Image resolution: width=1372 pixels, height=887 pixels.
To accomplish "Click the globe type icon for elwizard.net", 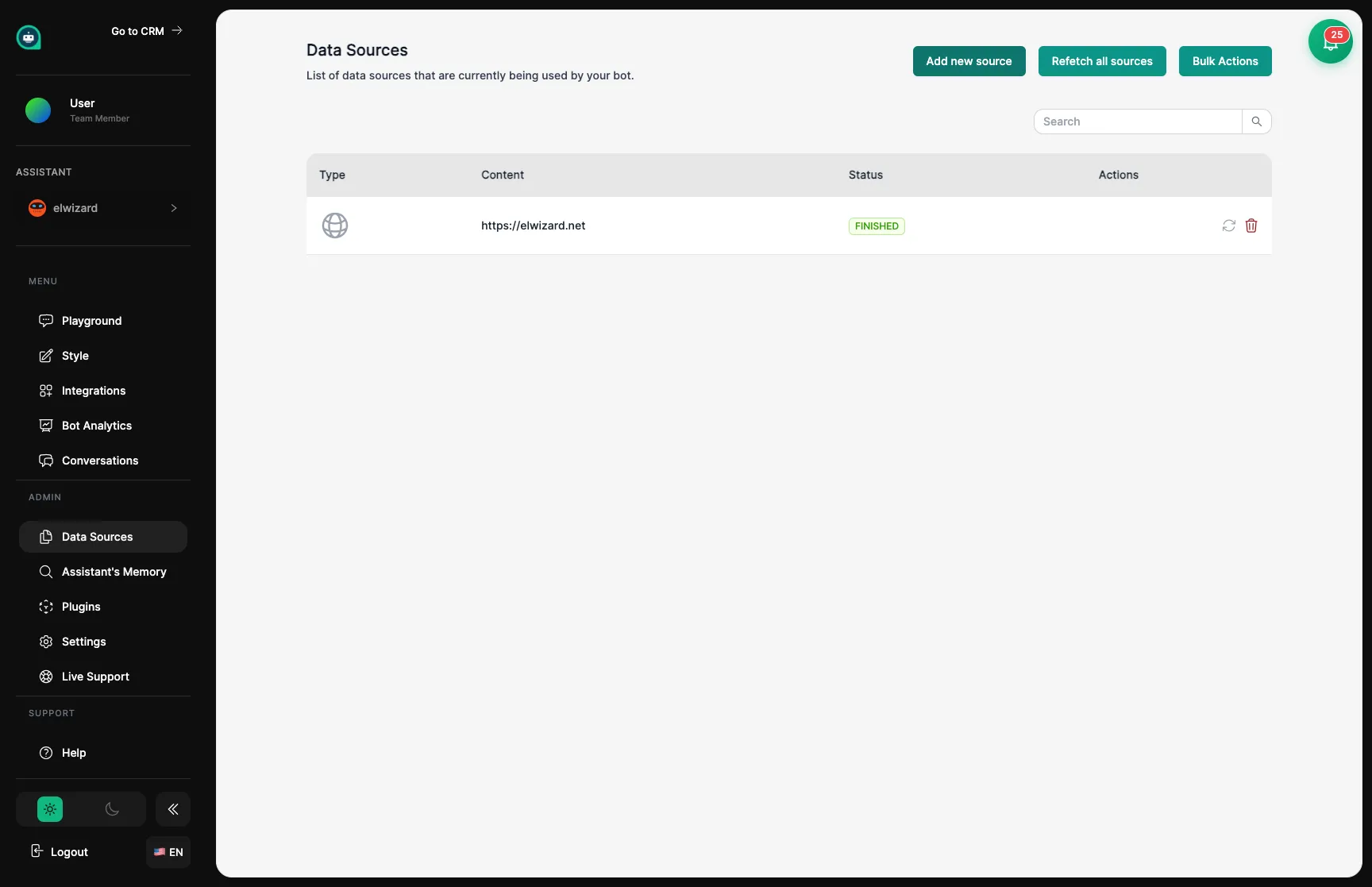I will (335, 226).
